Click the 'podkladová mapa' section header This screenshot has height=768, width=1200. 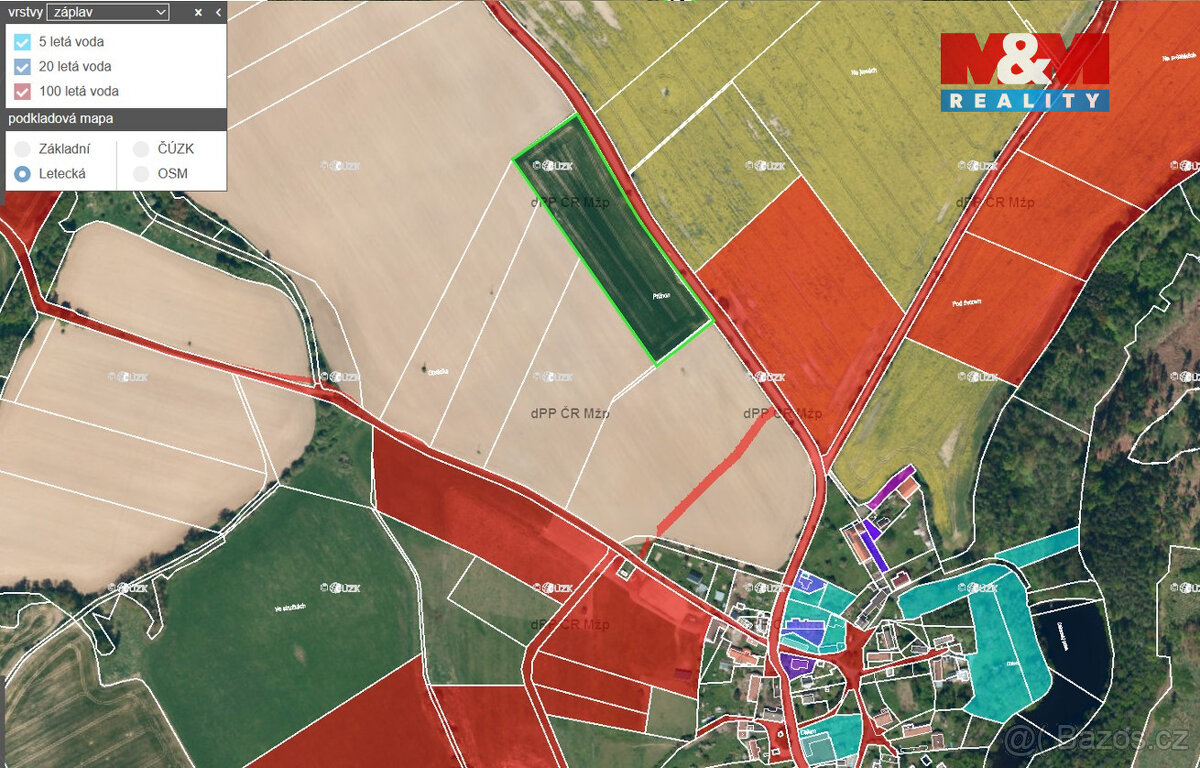60,117
